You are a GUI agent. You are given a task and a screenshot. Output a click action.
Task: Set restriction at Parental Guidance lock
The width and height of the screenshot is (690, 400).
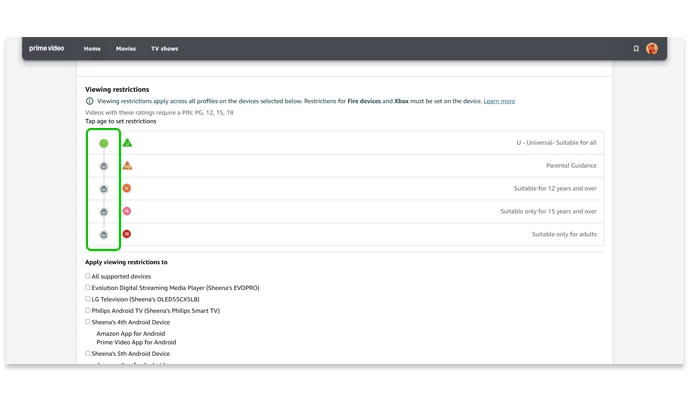point(103,166)
